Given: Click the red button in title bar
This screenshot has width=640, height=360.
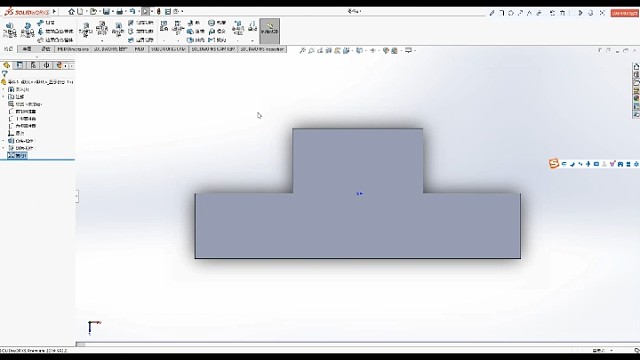Looking at the screenshot, I should [x=624, y=13].
